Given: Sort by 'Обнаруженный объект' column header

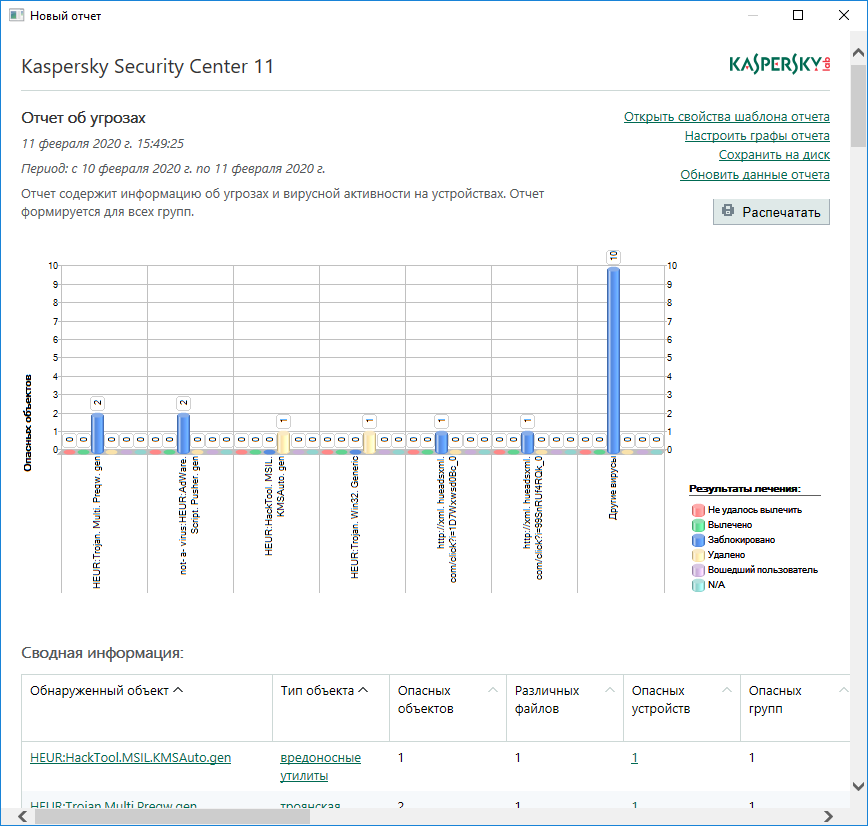Looking at the screenshot, I should click(x=106, y=690).
